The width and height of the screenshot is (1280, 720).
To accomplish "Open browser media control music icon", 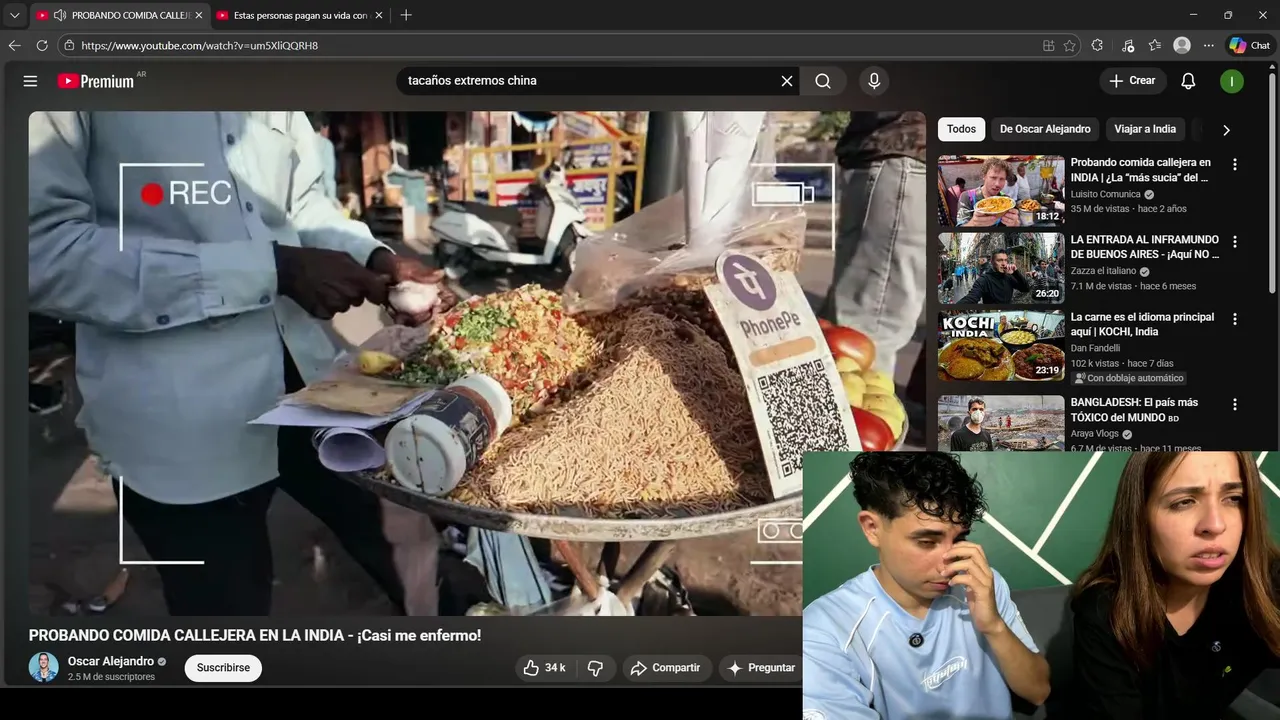I will pos(1128,45).
